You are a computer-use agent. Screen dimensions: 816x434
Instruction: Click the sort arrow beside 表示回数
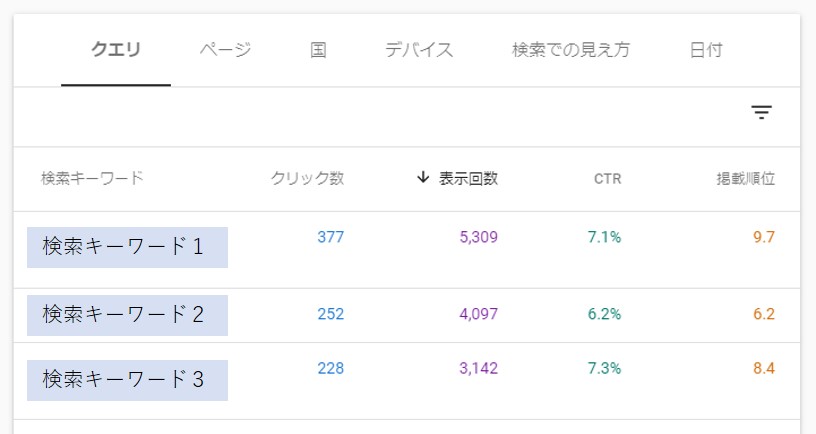423,177
